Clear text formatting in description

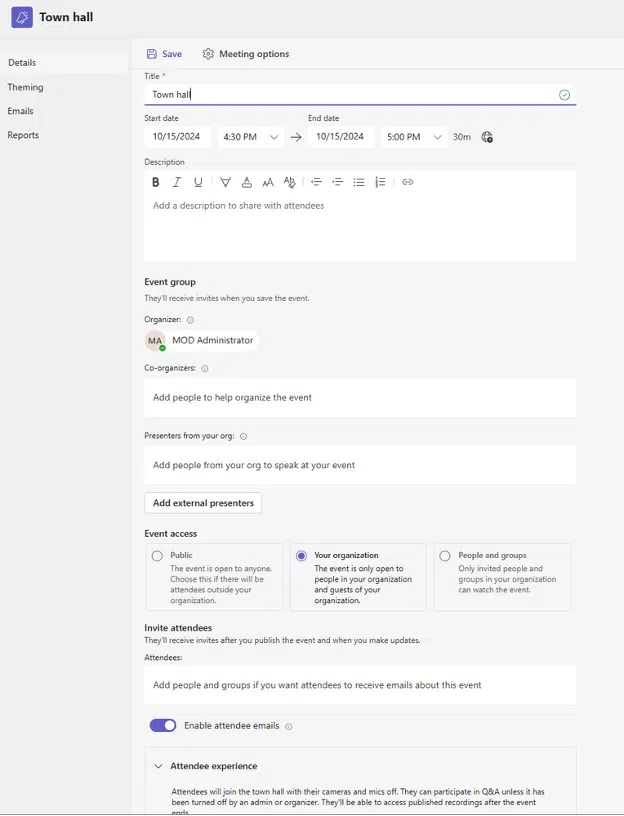pos(289,182)
